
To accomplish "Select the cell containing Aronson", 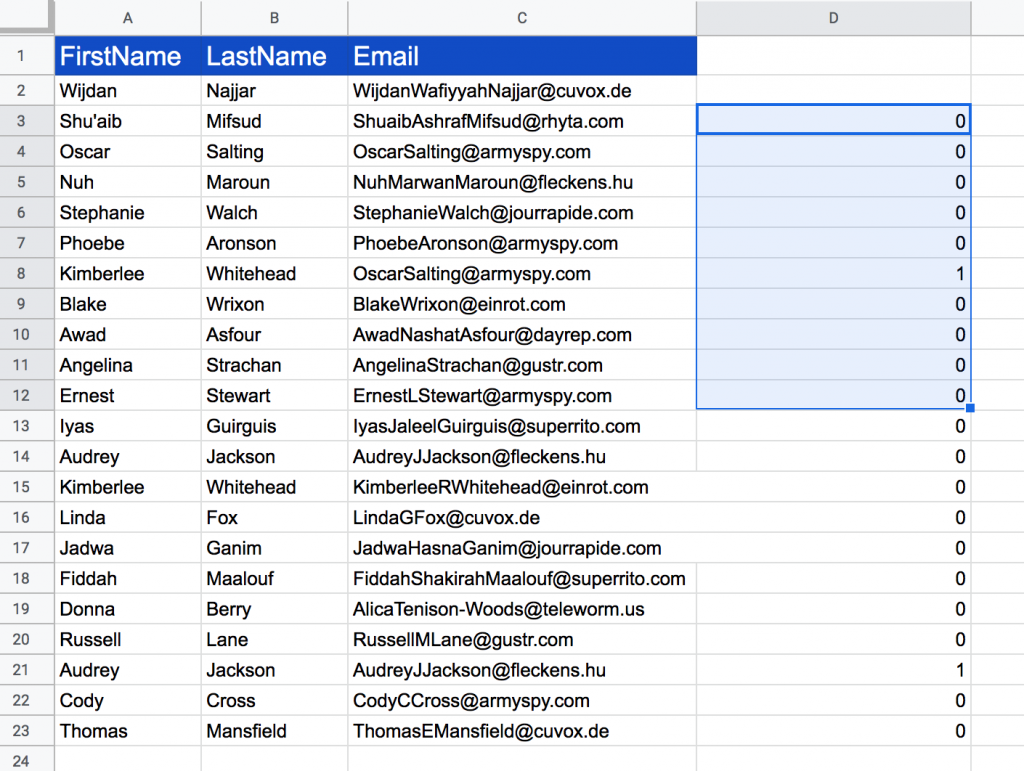I will pyautogui.click(x=274, y=243).
